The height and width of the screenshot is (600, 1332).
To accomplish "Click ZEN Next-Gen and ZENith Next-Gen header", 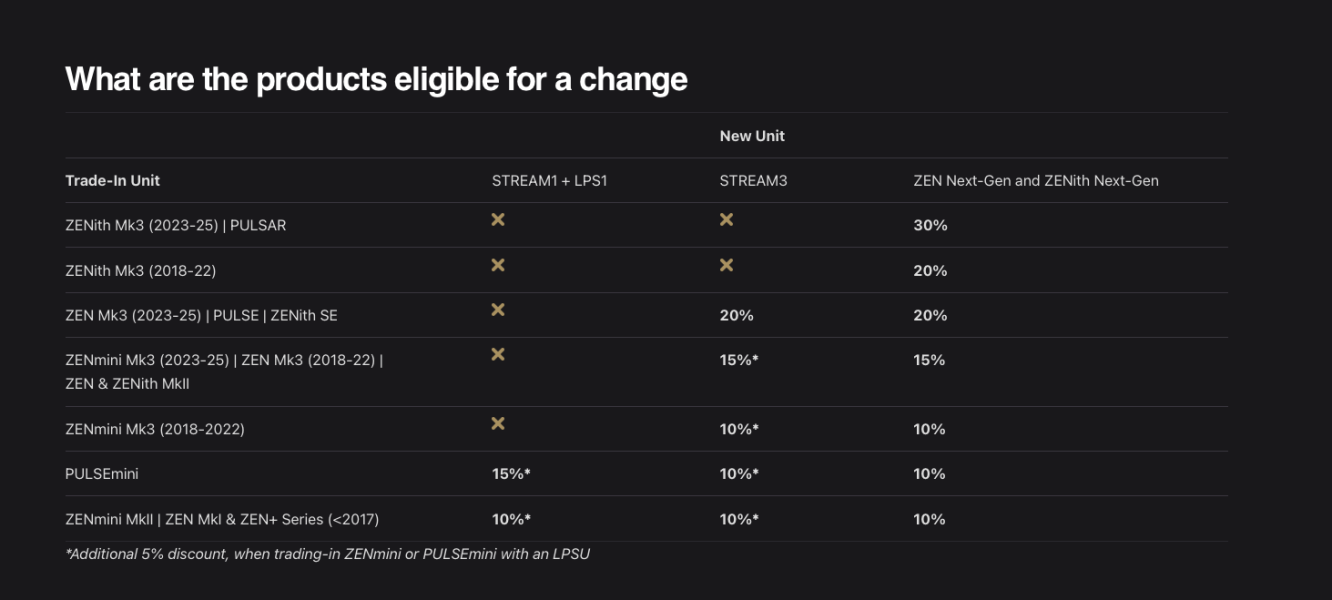I will tap(1036, 181).
